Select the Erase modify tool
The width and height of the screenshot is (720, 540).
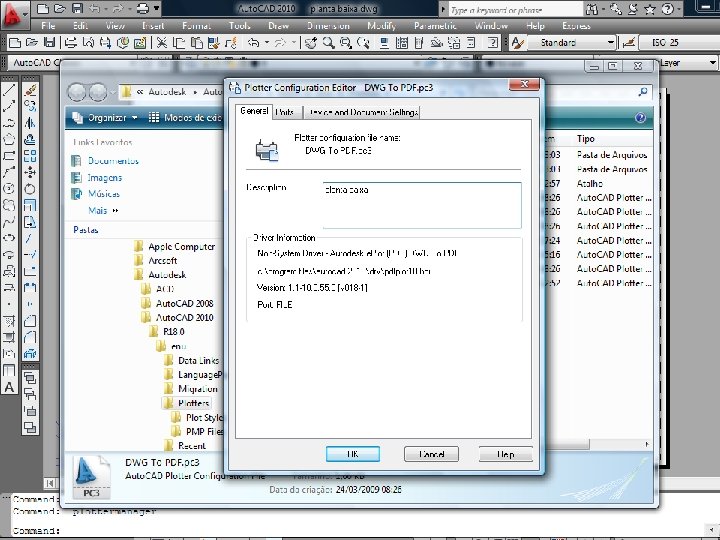[x=30, y=90]
